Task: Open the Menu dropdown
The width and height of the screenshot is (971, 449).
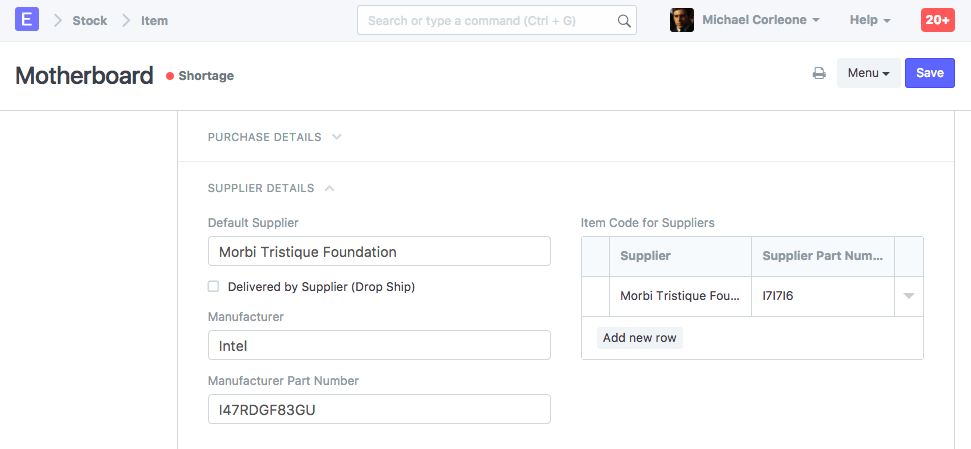Action: (868, 73)
